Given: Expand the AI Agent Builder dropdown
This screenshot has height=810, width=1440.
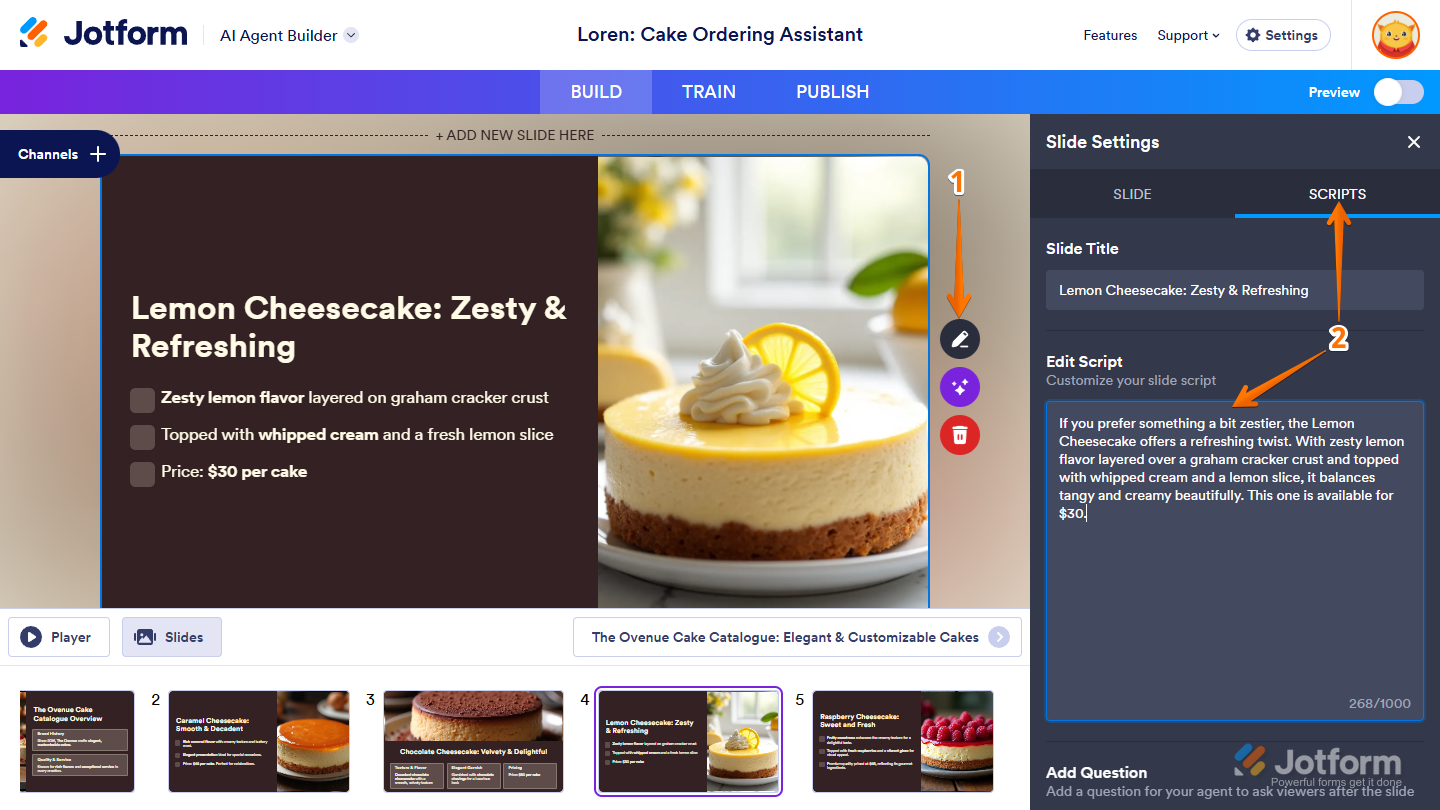Looking at the screenshot, I should pyautogui.click(x=351, y=35).
